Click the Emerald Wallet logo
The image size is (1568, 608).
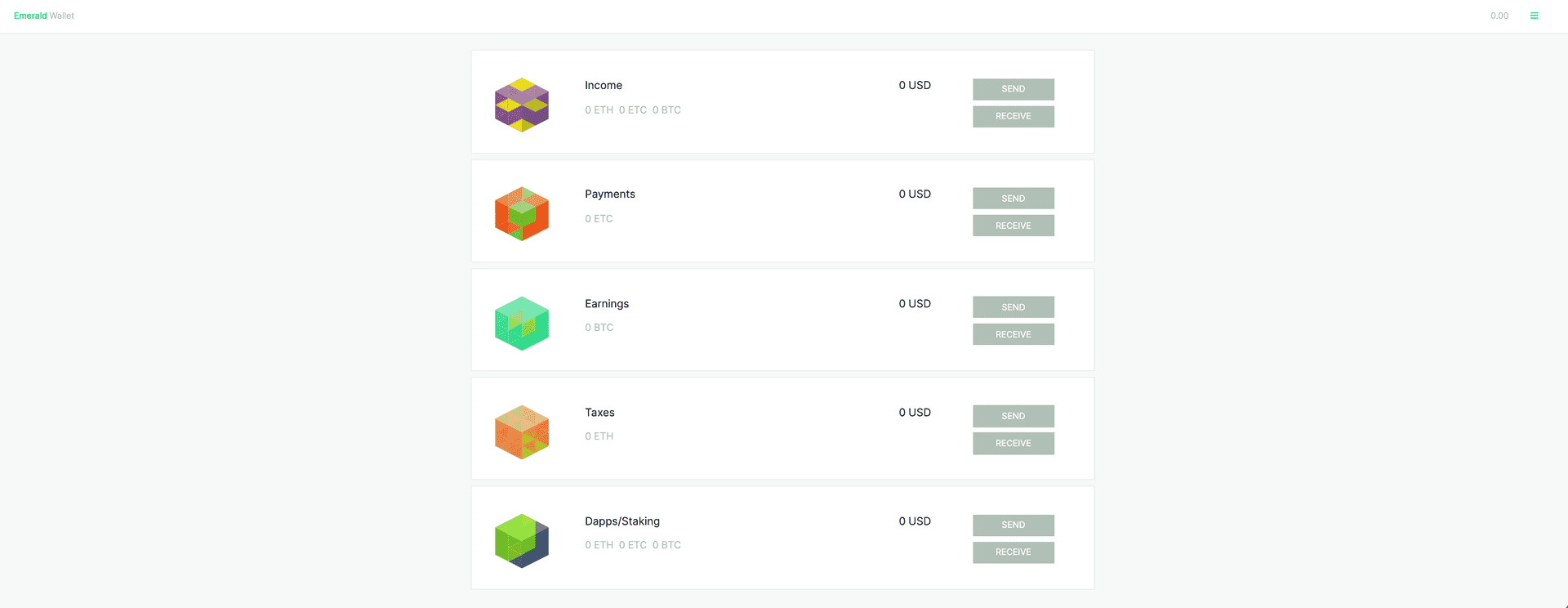point(43,15)
